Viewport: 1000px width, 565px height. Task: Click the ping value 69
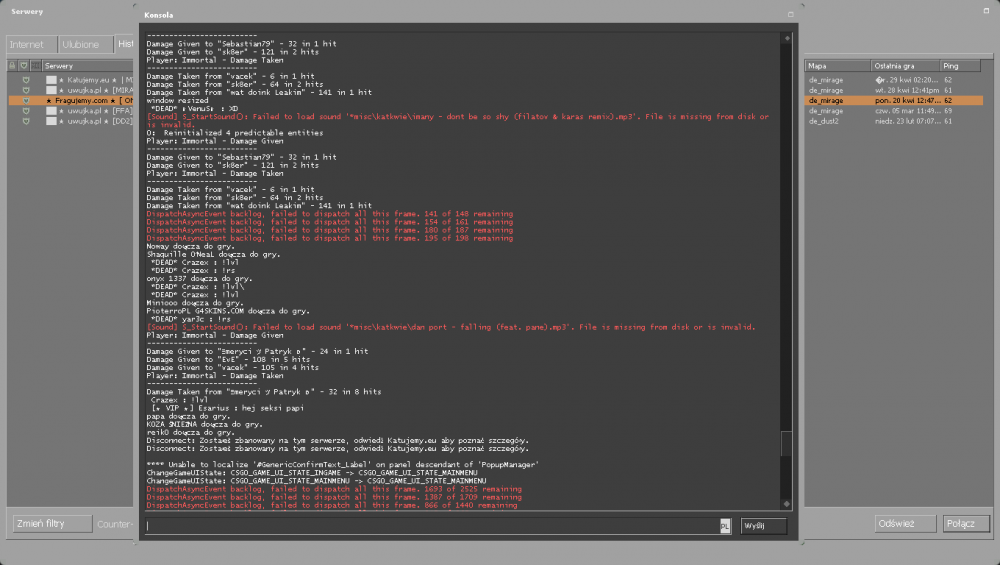(948, 111)
